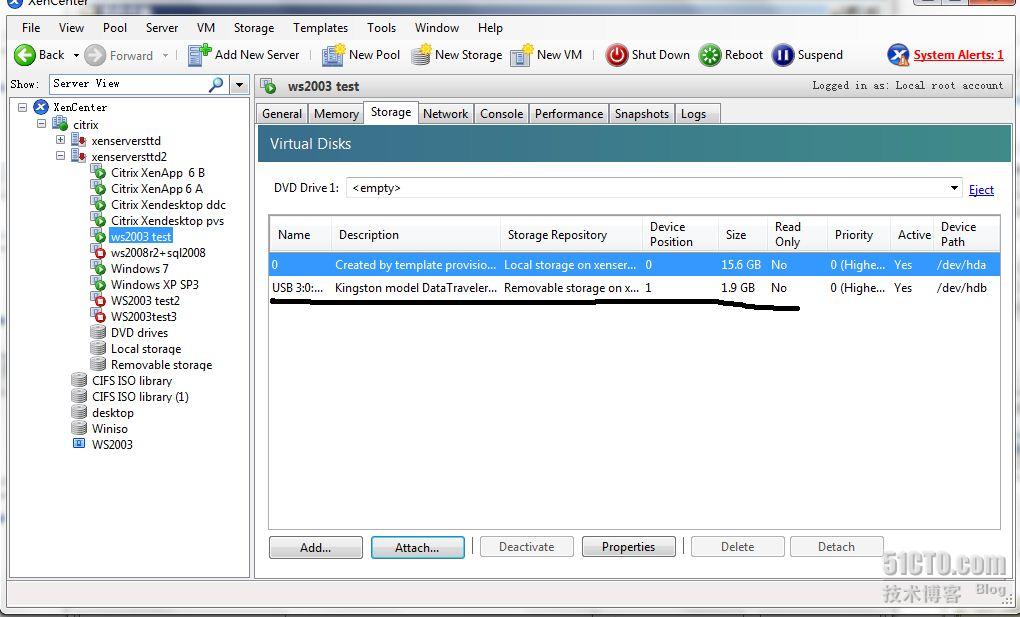Click the Server View search input field
Viewport: 1020px width, 617px height.
(129, 84)
